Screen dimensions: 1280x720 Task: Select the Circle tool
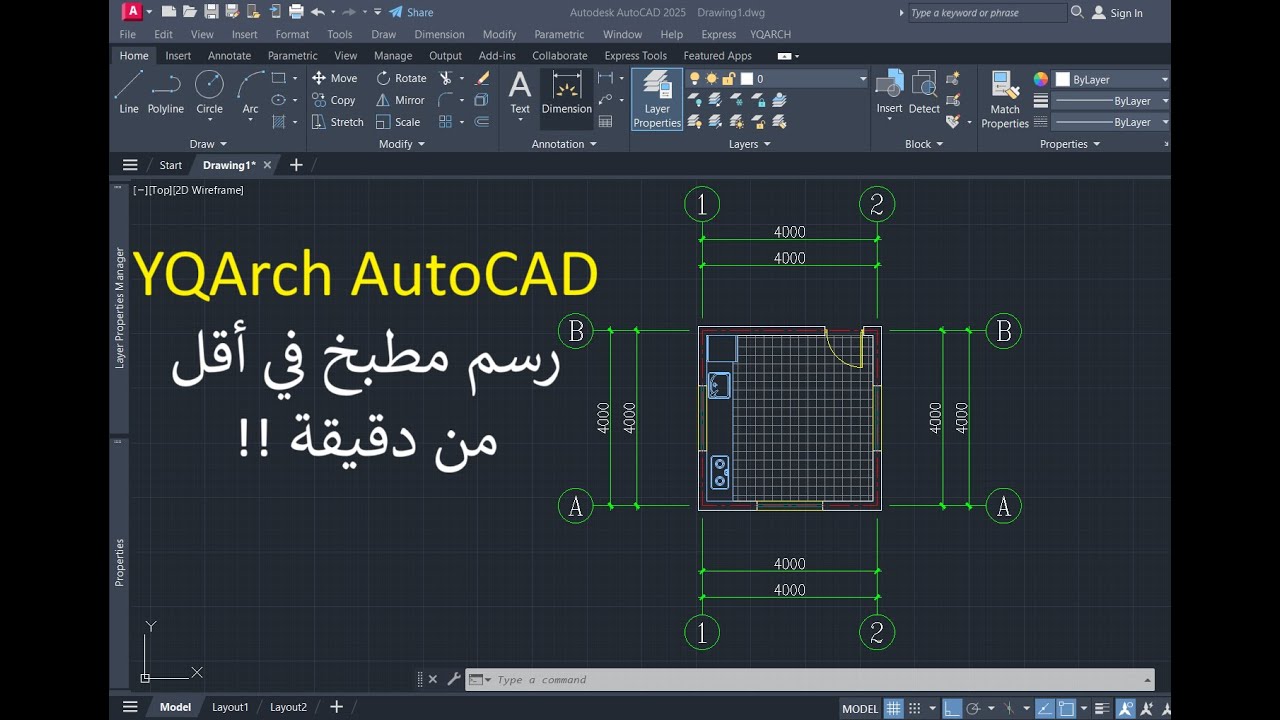click(209, 92)
